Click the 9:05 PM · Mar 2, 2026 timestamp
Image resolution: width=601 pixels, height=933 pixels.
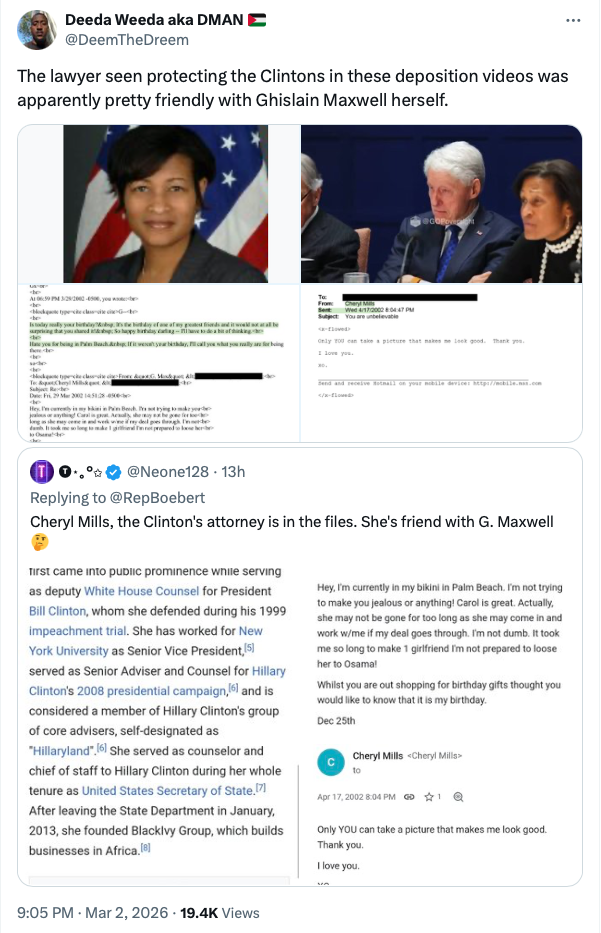pos(92,913)
